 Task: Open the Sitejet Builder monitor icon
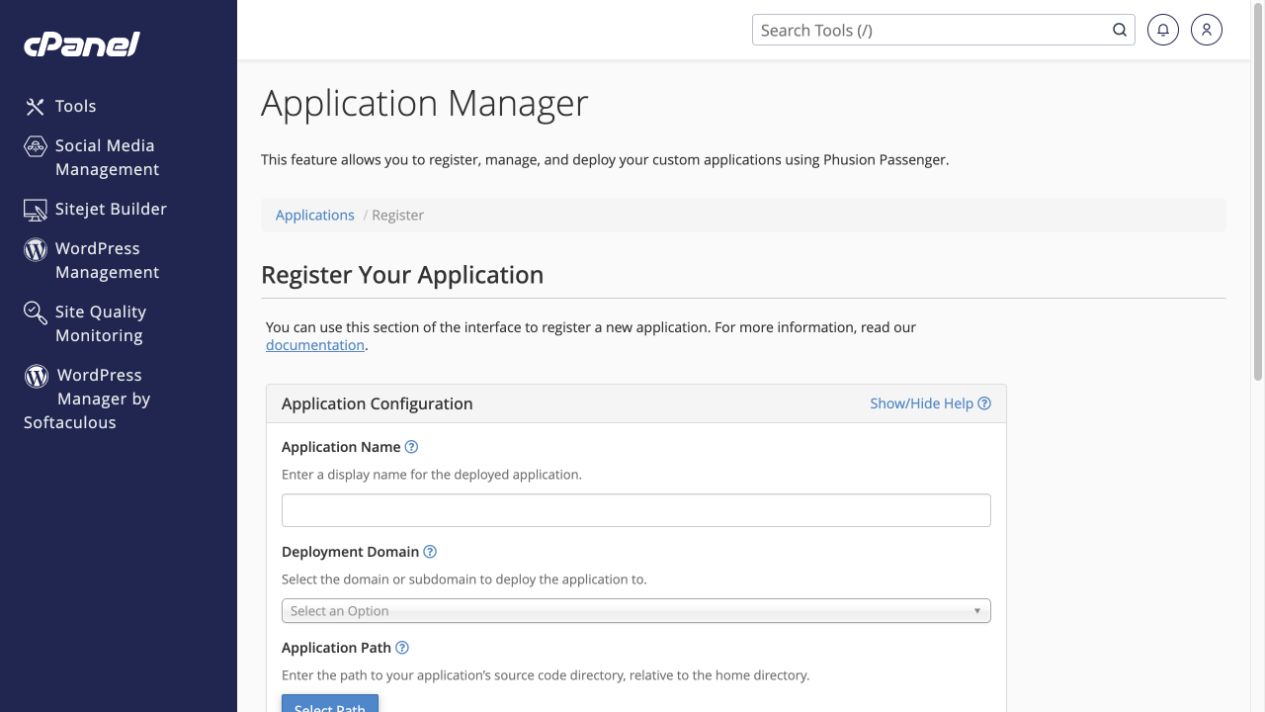tap(35, 210)
